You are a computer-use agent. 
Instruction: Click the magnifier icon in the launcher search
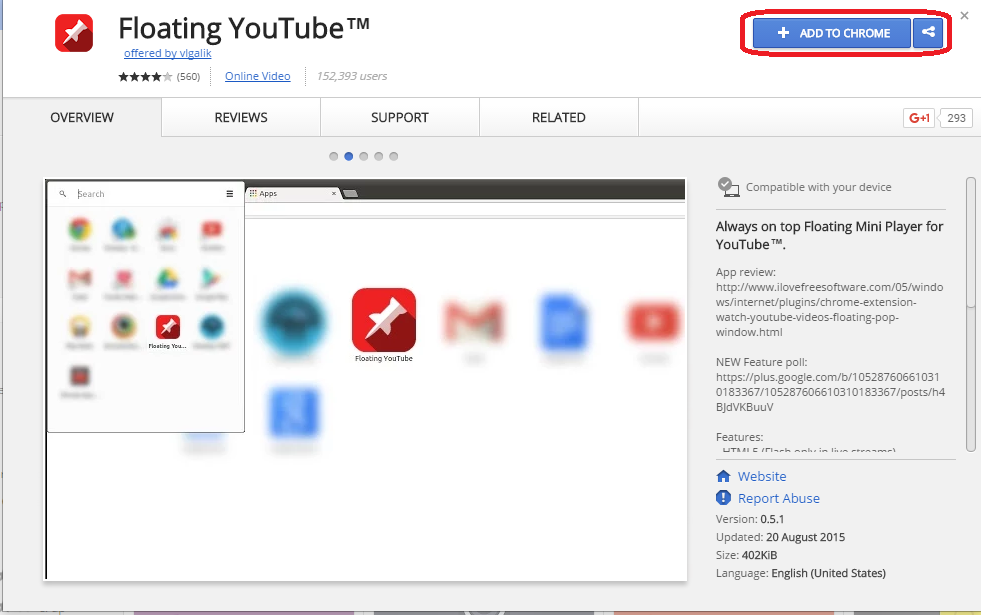[63, 194]
